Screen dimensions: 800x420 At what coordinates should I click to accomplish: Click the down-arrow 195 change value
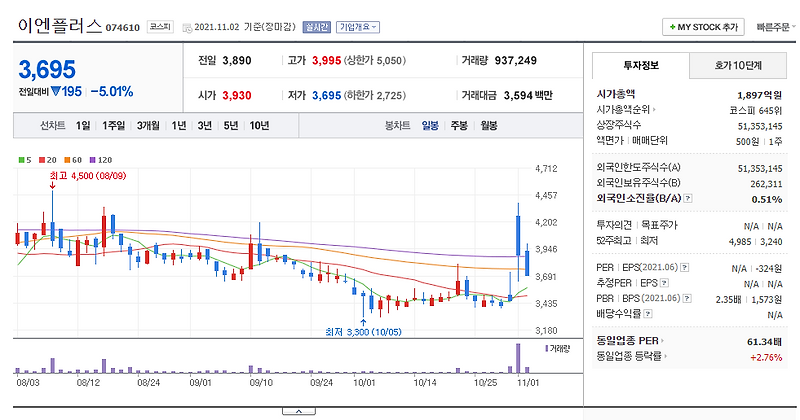coord(66,92)
